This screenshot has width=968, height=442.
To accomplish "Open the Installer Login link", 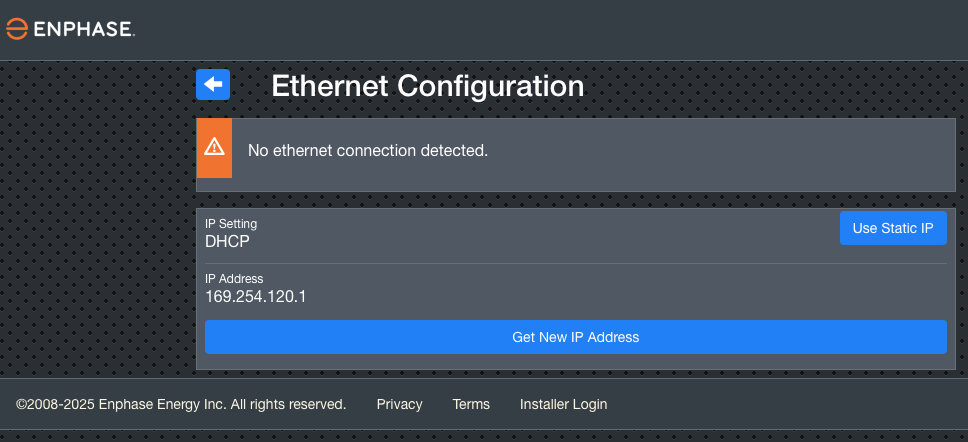I will pos(563,404).
